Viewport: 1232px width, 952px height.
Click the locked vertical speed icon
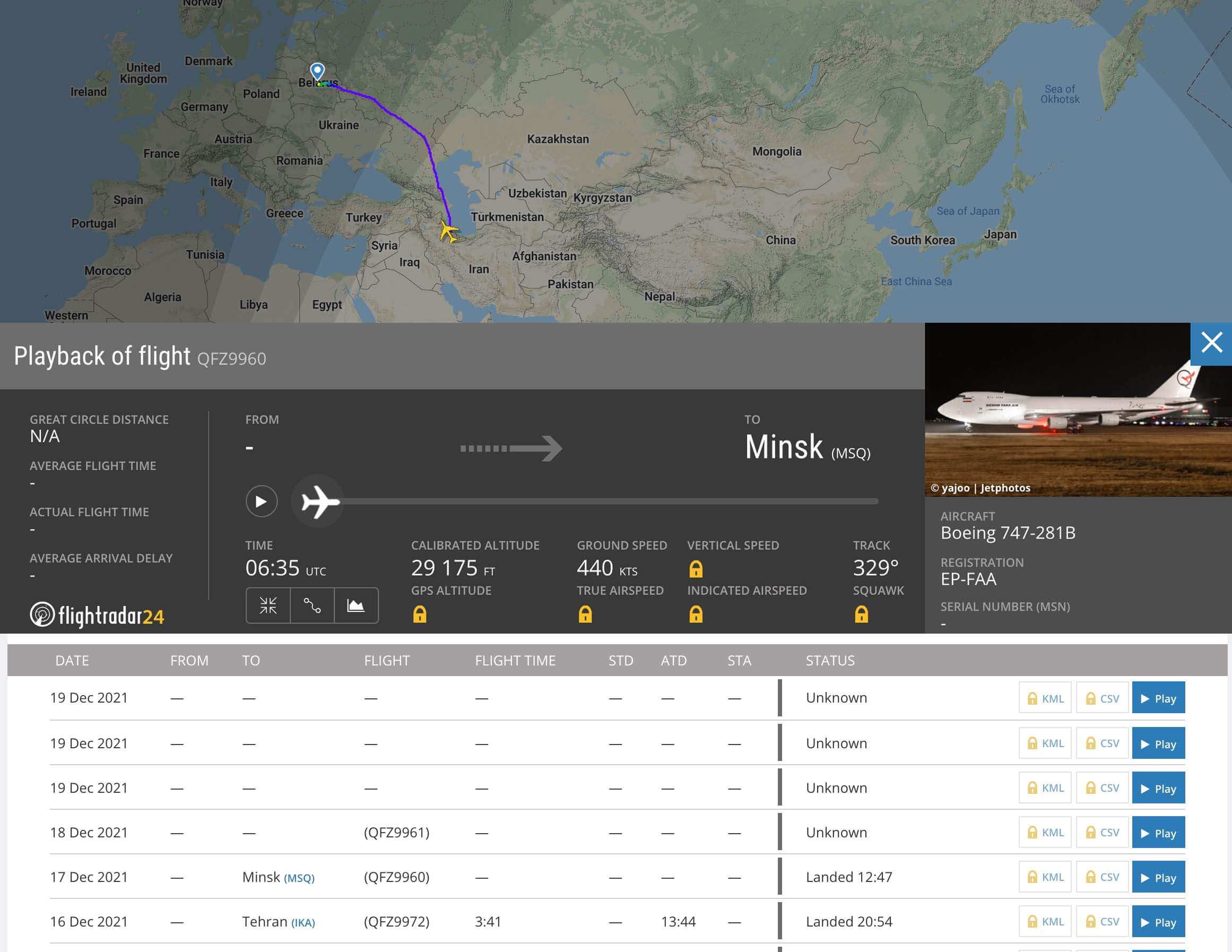click(696, 569)
